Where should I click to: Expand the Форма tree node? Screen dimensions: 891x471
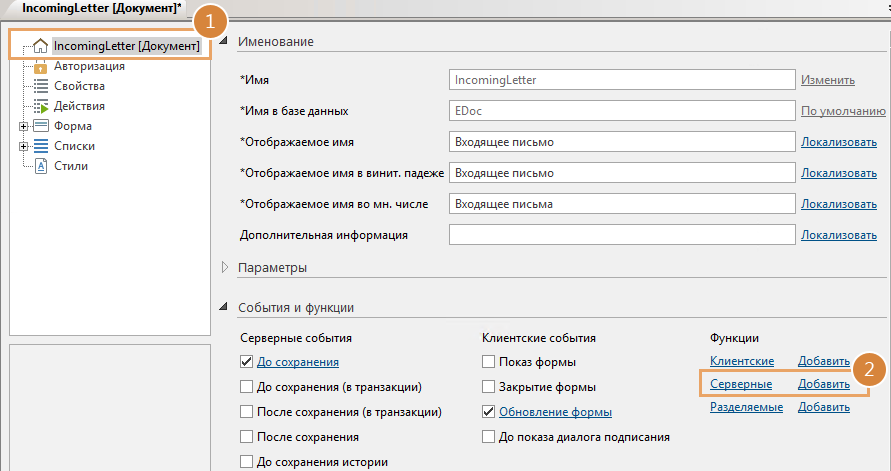[23, 127]
